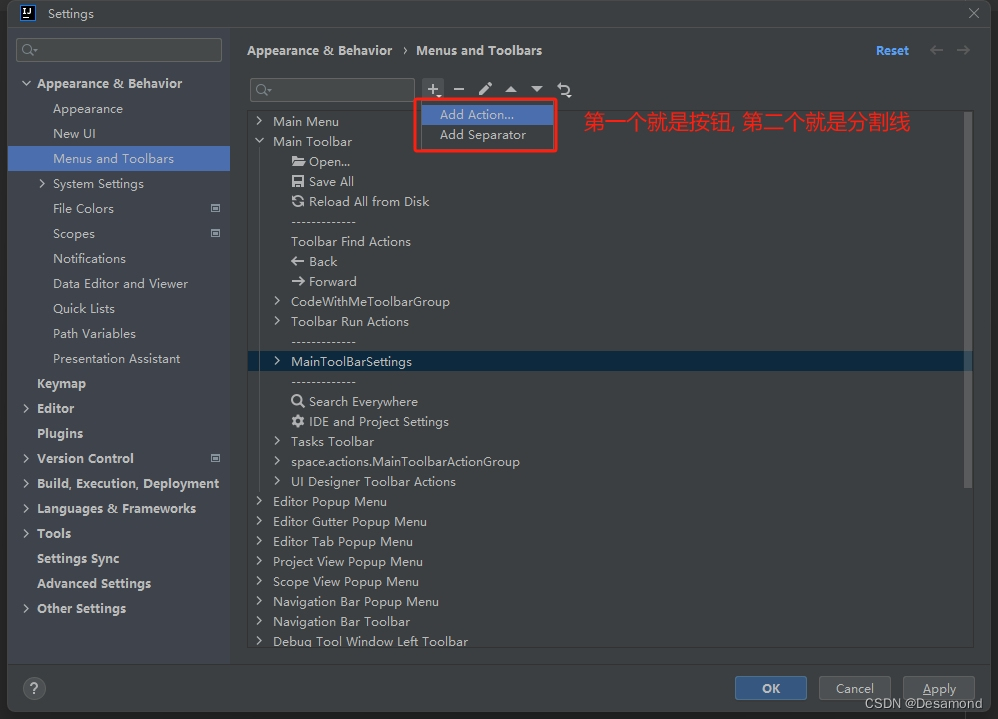The height and width of the screenshot is (719, 998).
Task: Open the Plugins settings page
Action: [60, 433]
